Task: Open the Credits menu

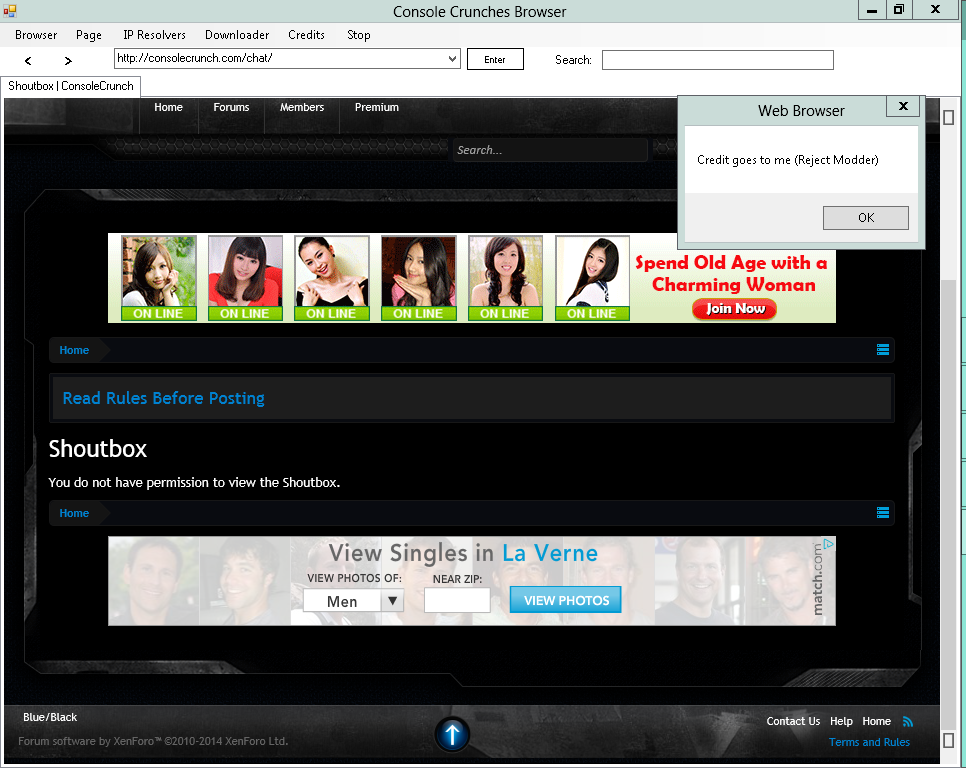Action: tap(306, 35)
